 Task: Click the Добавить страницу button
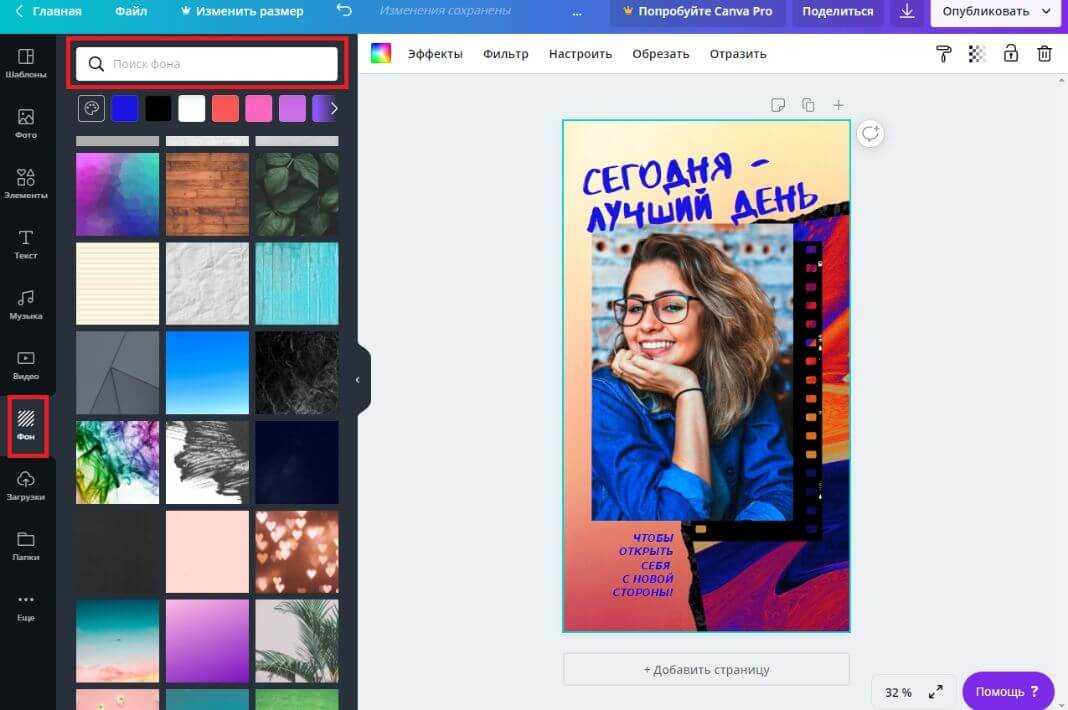click(x=706, y=669)
